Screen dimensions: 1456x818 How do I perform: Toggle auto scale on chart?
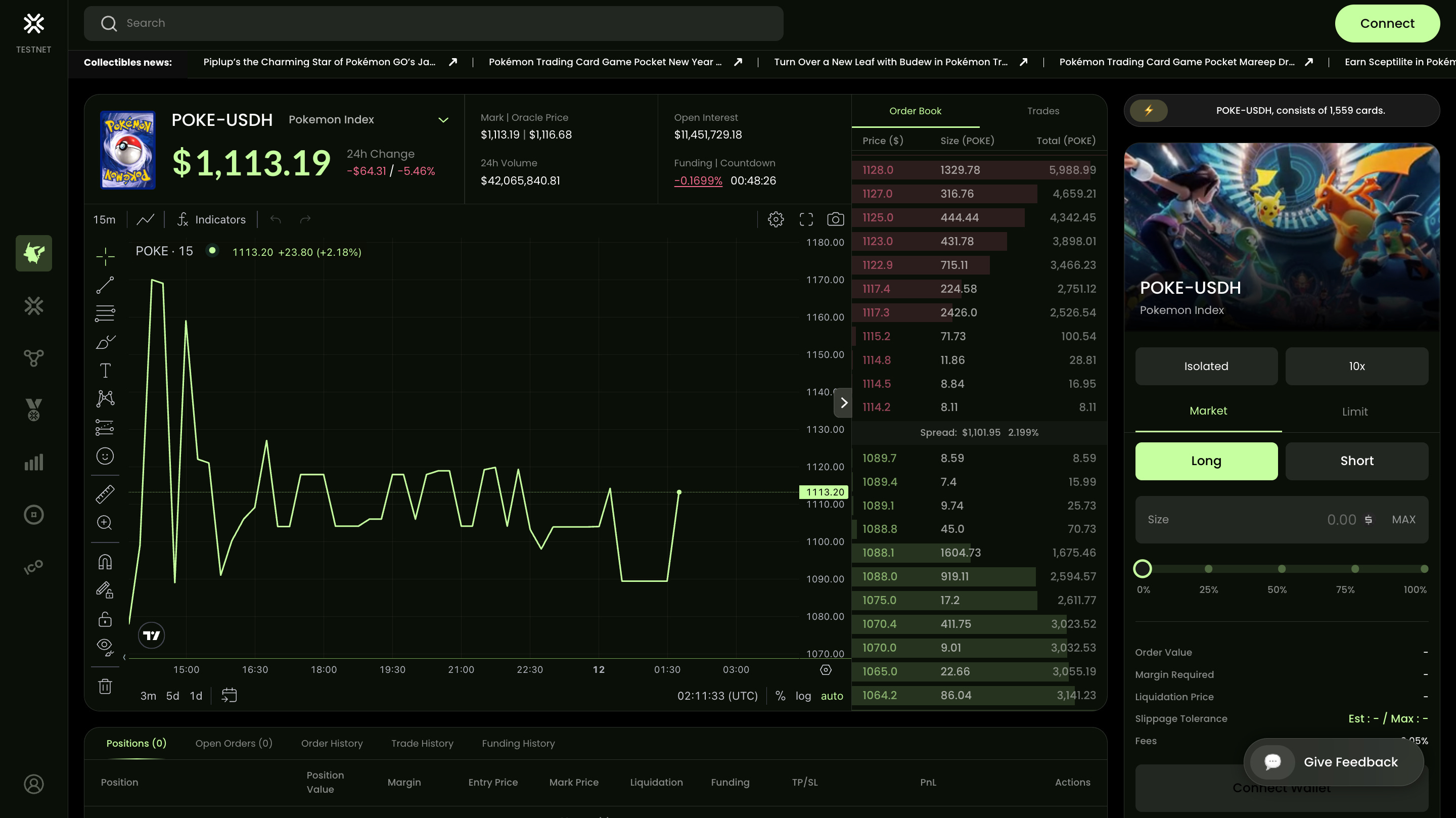pyautogui.click(x=832, y=696)
